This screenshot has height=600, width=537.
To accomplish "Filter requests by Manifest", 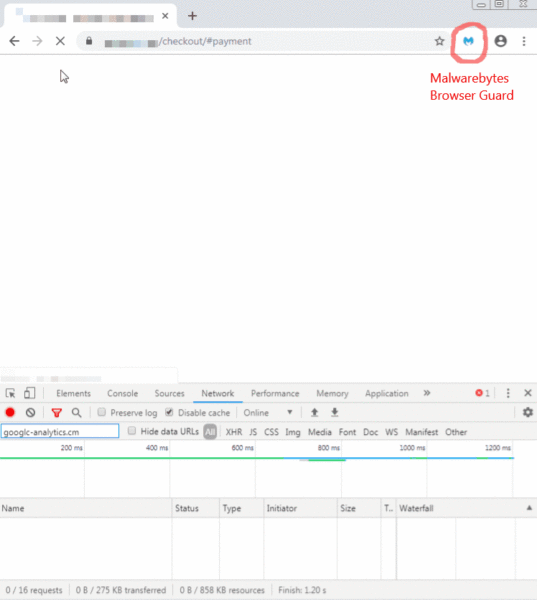I will point(421,432).
